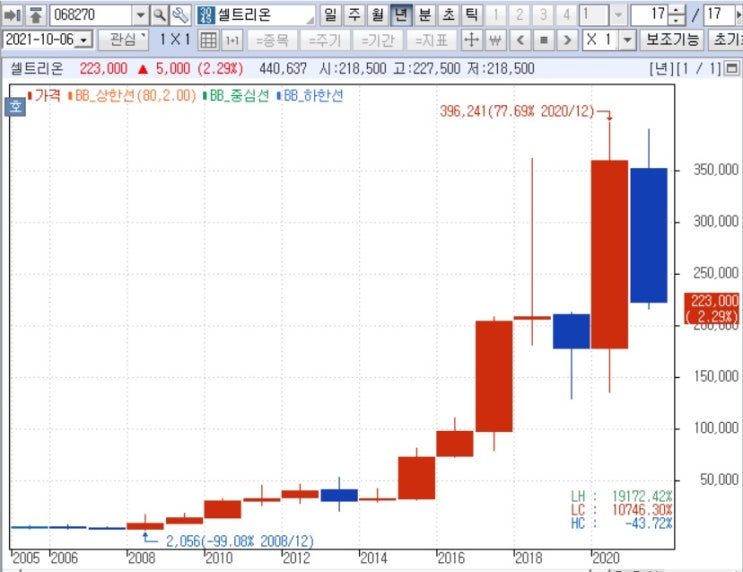Click the [년][1 / 1] chart label
743x572 pixels.
tap(685, 69)
